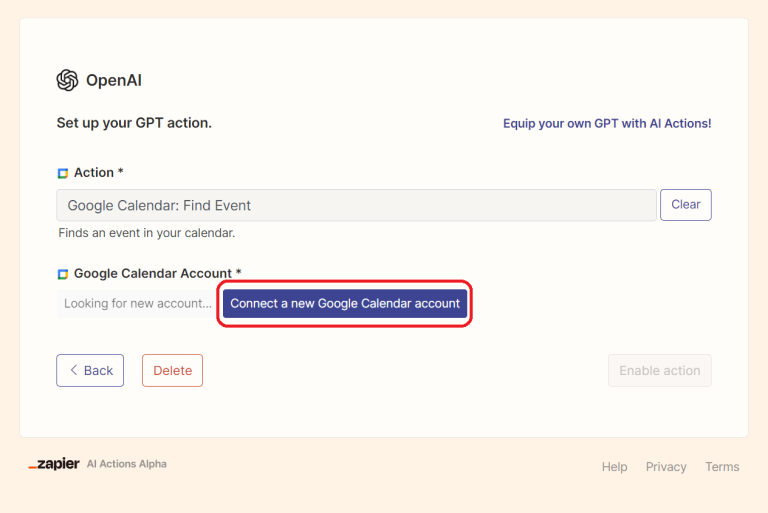Open the Privacy link in footer
Screen dimensions: 768x513
[x=666, y=467]
